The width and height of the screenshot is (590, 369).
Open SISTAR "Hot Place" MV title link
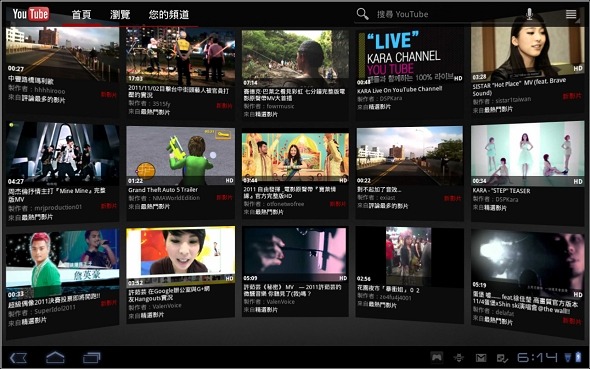519,87
